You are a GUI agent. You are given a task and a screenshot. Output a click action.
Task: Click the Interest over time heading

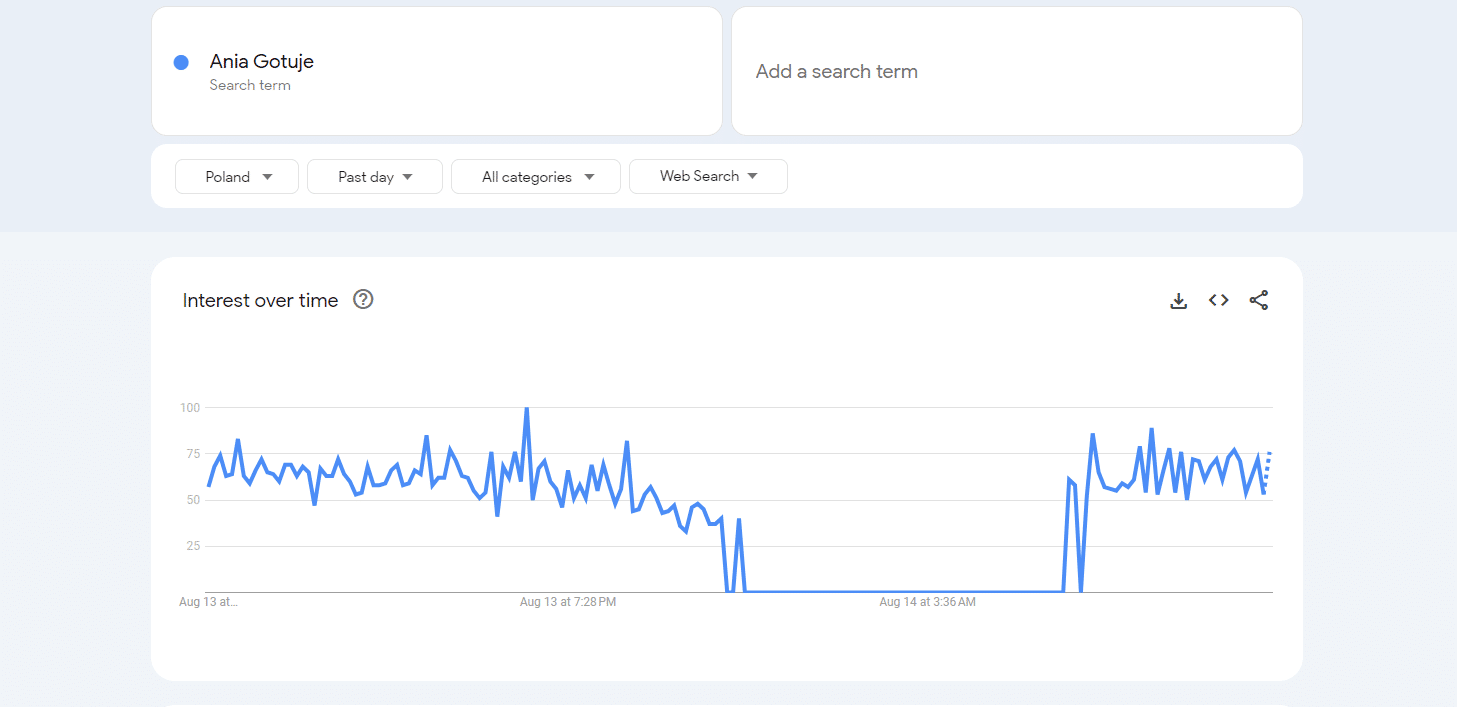click(x=260, y=300)
